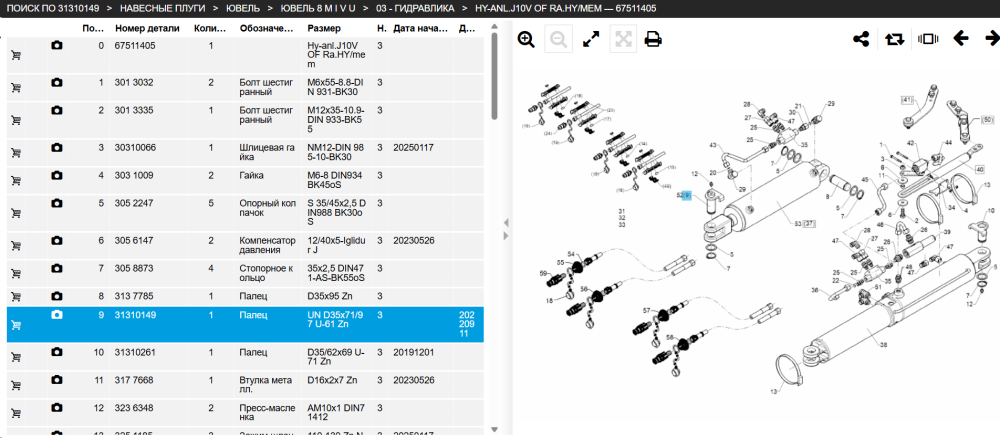Zoom in on the parts diagram

click(526, 40)
